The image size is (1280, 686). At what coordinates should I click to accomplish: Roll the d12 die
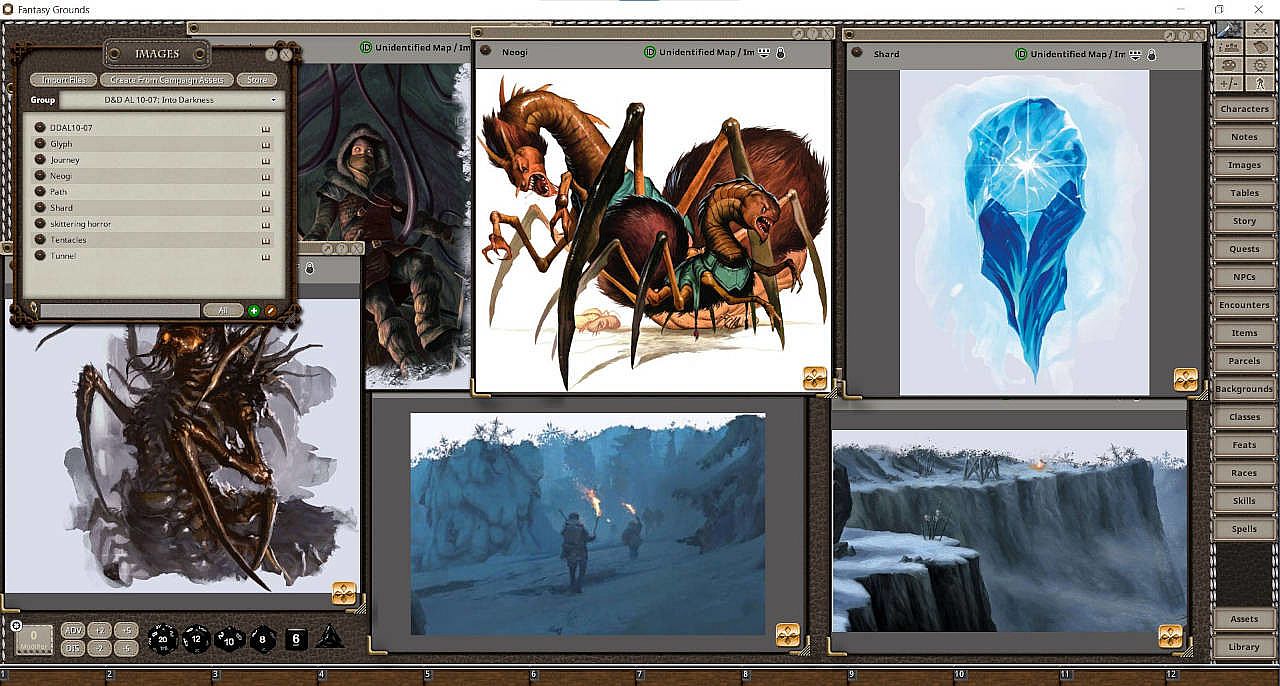click(196, 637)
